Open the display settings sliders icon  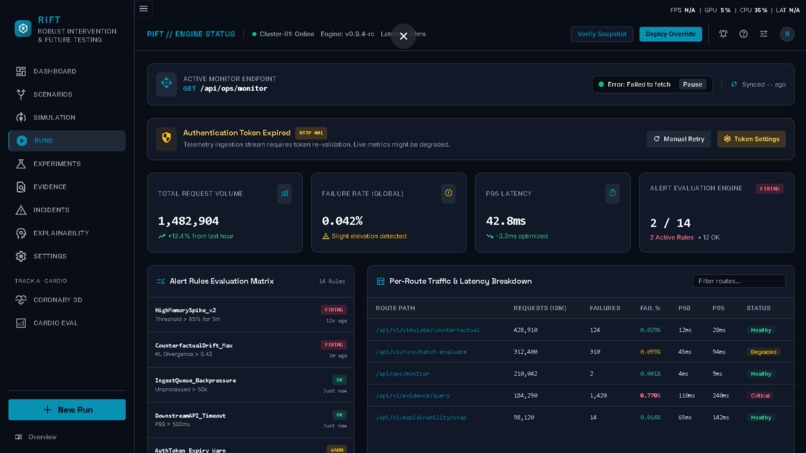tap(764, 34)
